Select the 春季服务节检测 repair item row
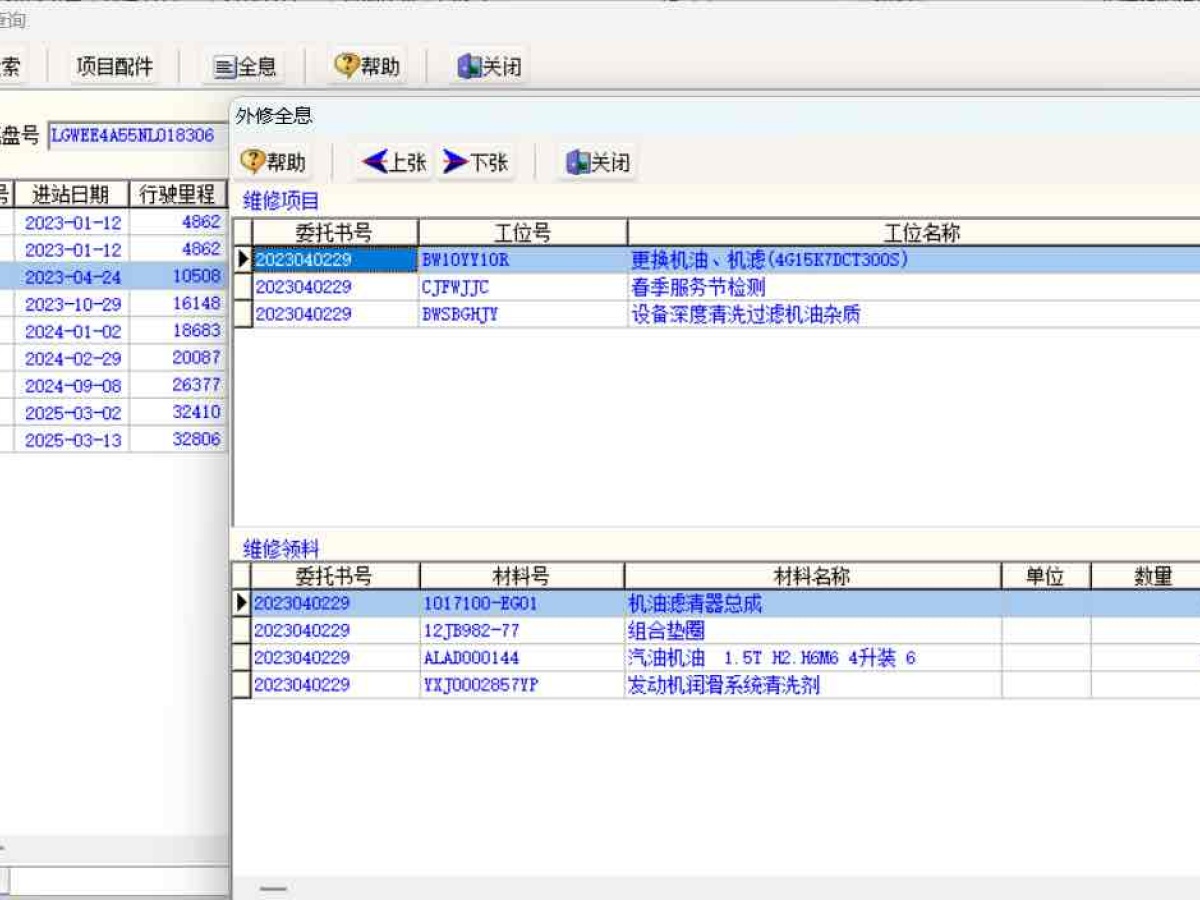The width and height of the screenshot is (1200, 900). [x=697, y=287]
